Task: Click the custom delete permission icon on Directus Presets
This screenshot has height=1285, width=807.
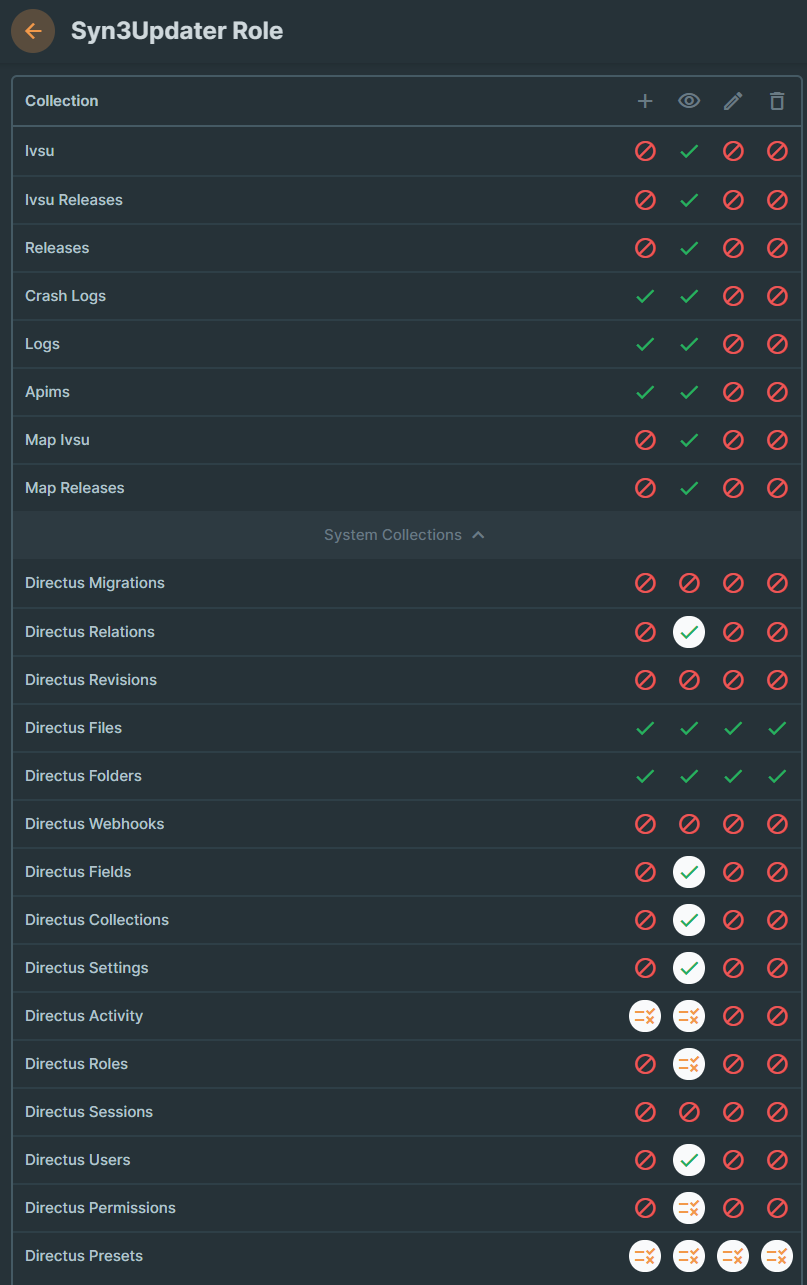Action: click(777, 1256)
